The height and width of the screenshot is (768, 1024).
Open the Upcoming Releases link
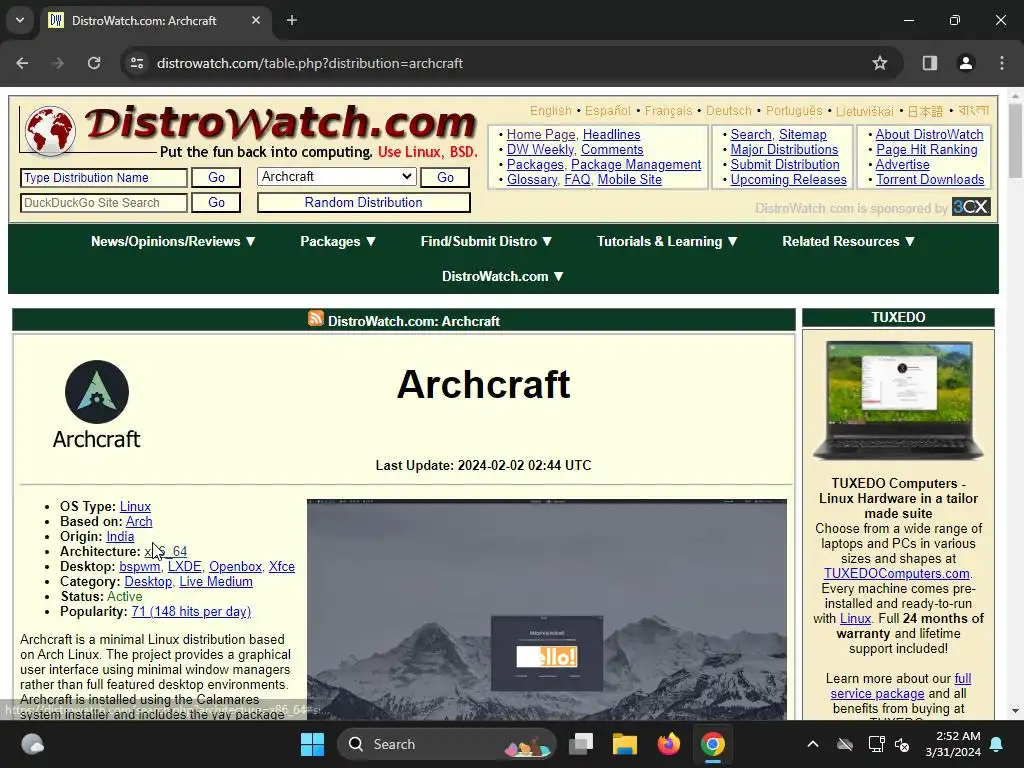coord(788,180)
